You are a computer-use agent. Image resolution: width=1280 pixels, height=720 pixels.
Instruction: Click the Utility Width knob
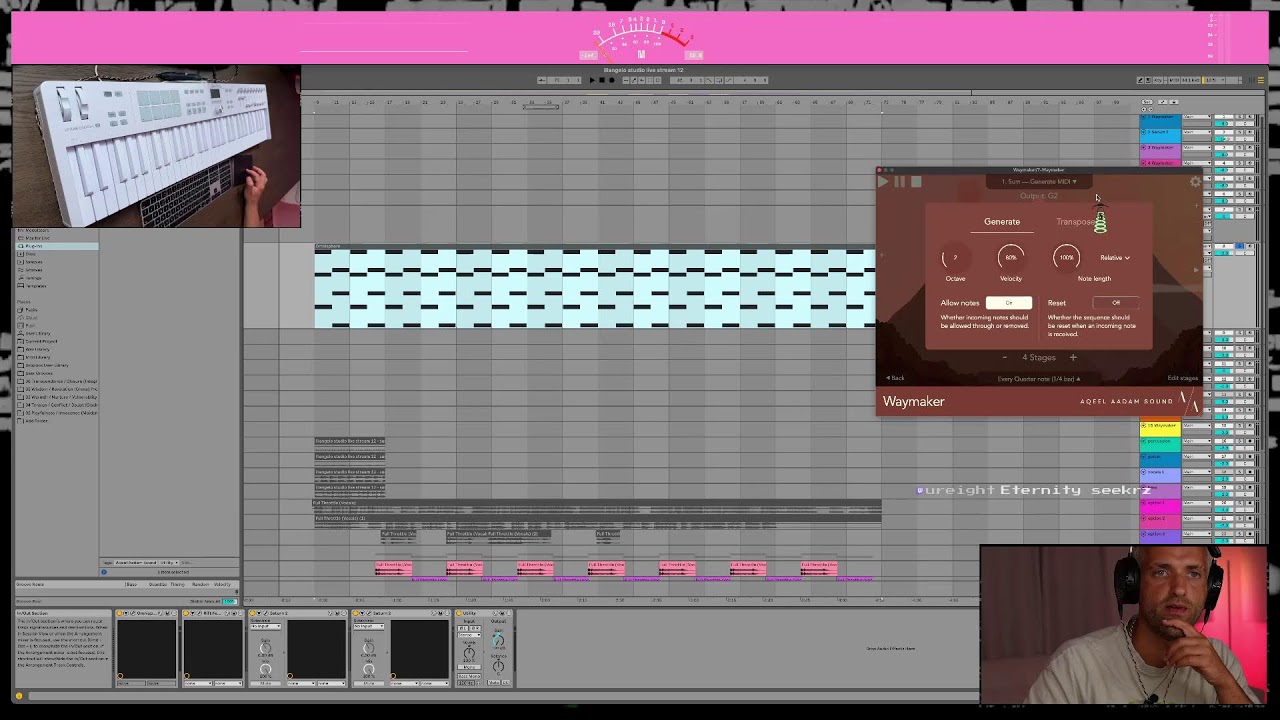pyautogui.click(x=469, y=653)
